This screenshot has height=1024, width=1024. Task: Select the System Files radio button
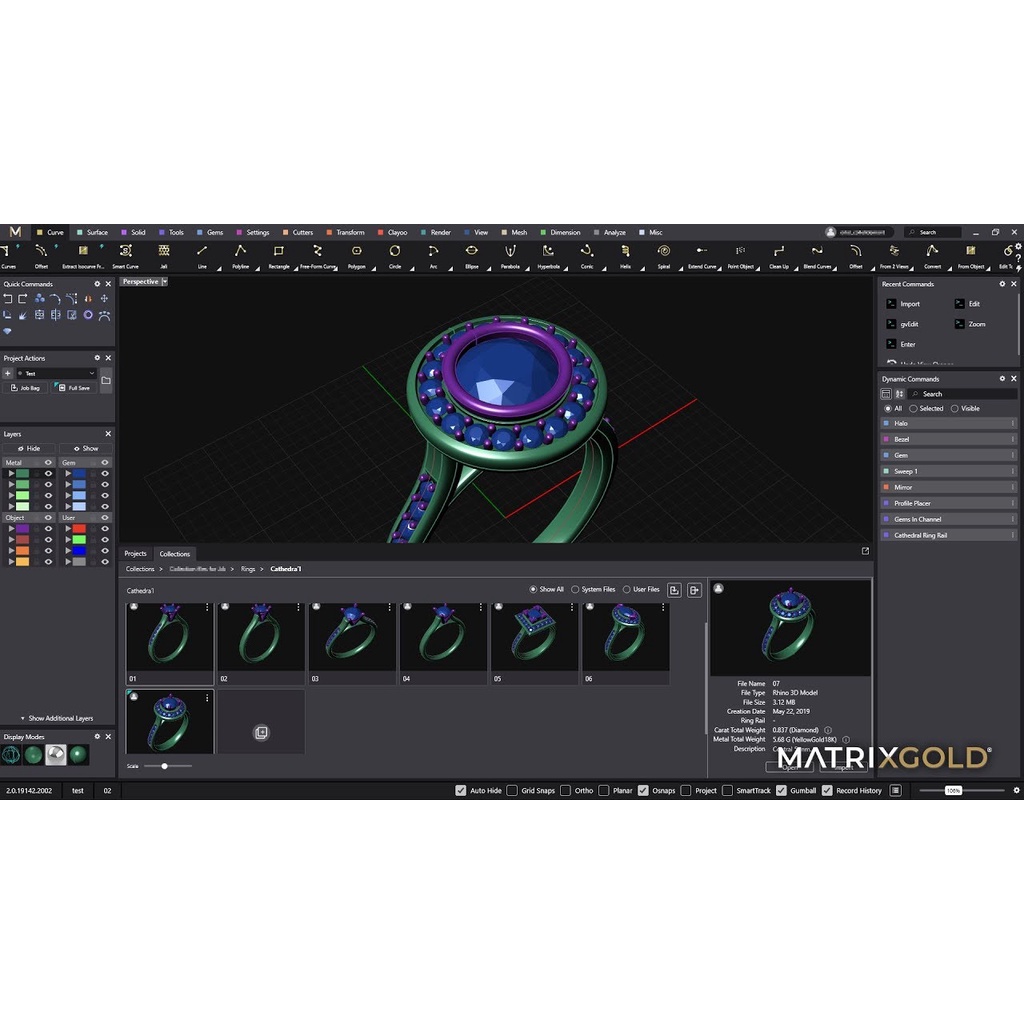(575, 589)
